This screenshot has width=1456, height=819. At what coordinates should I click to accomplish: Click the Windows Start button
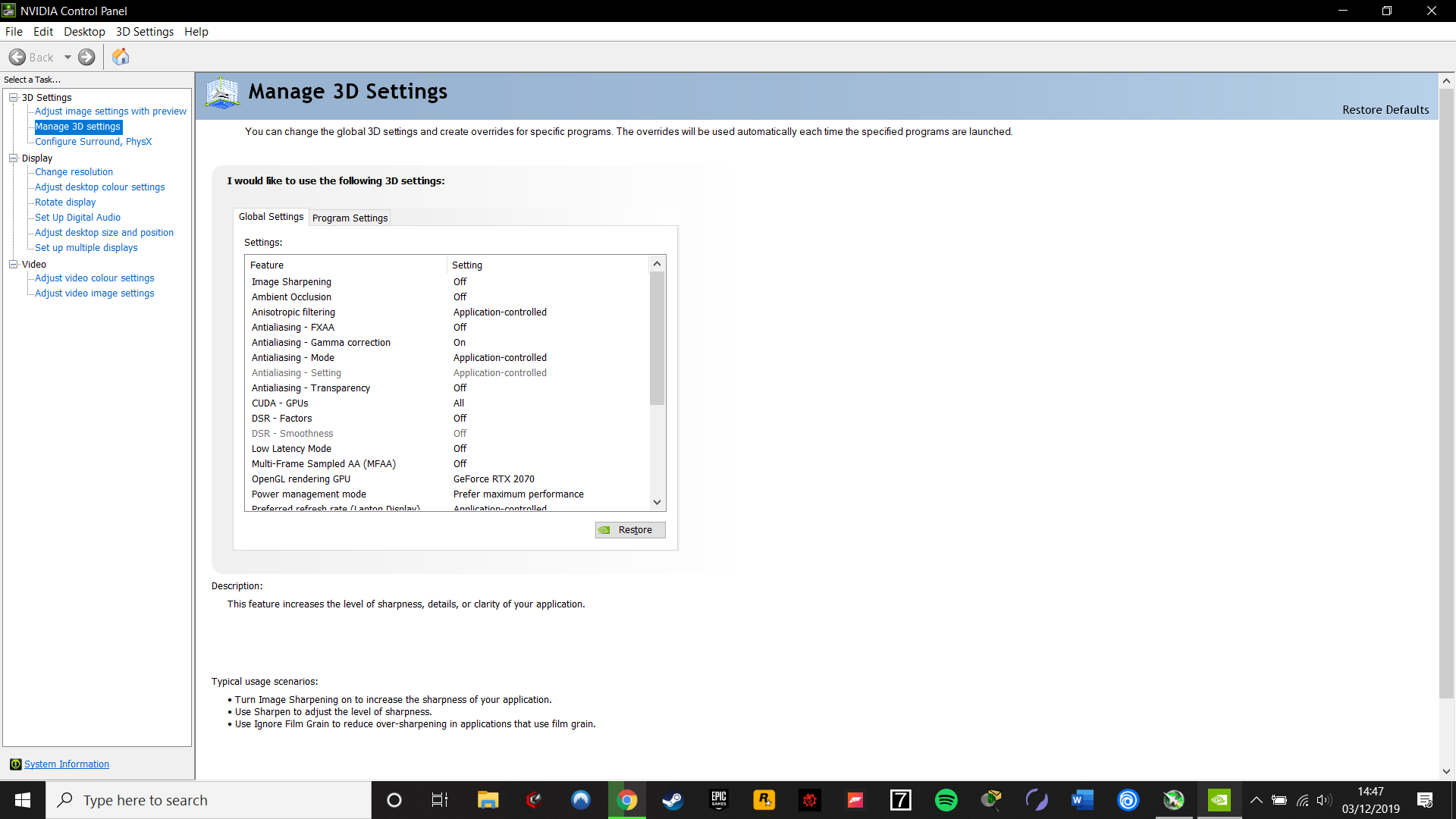coord(23,800)
